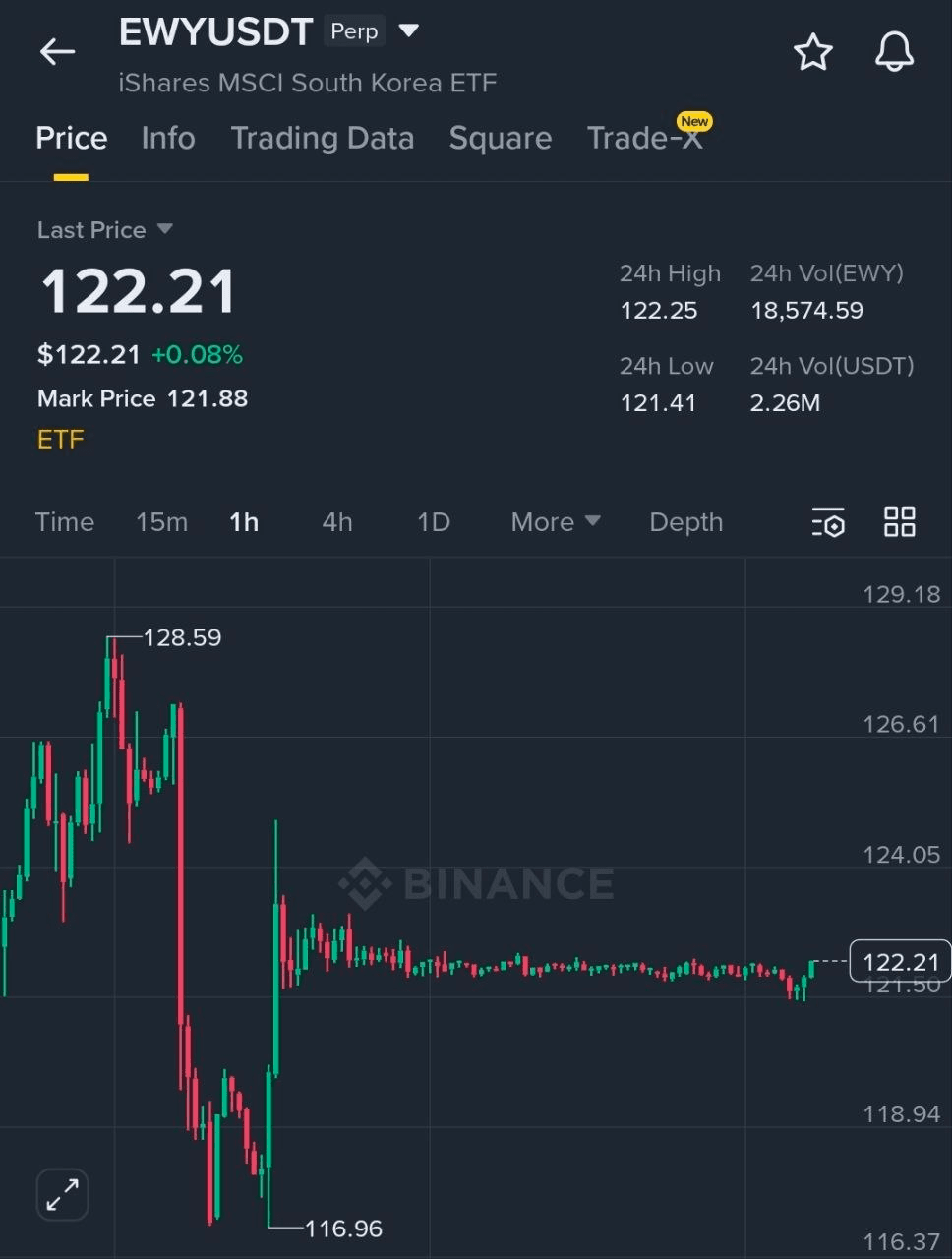Select the 4h chart interval
Viewport: 952px width, 1259px height.
(x=337, y=522)
